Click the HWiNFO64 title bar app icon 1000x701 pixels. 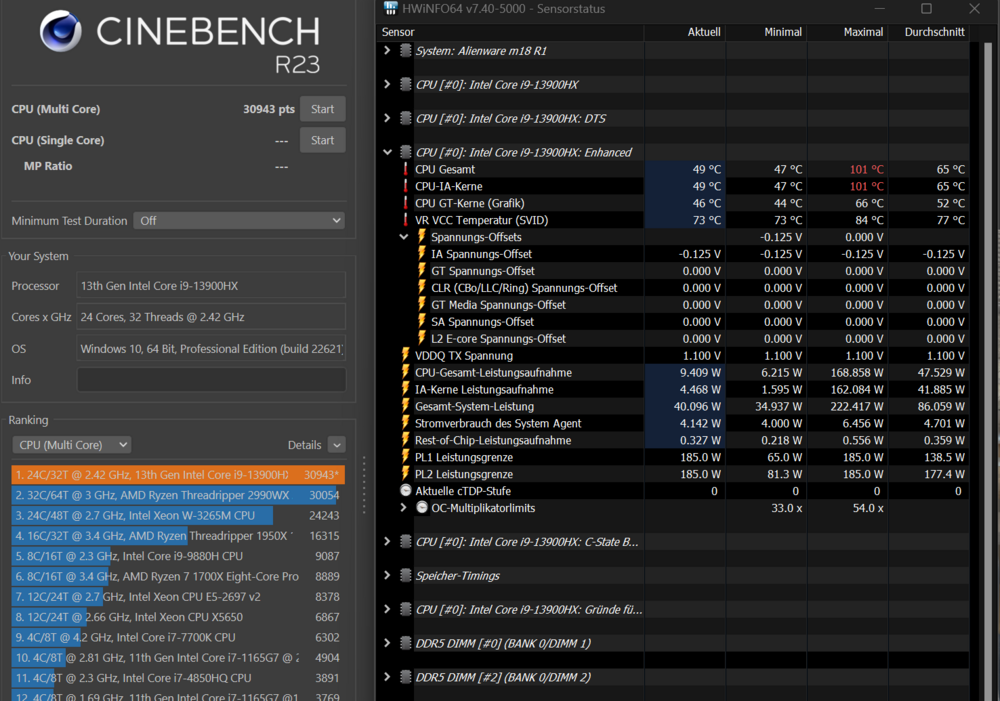pos(390,9)
